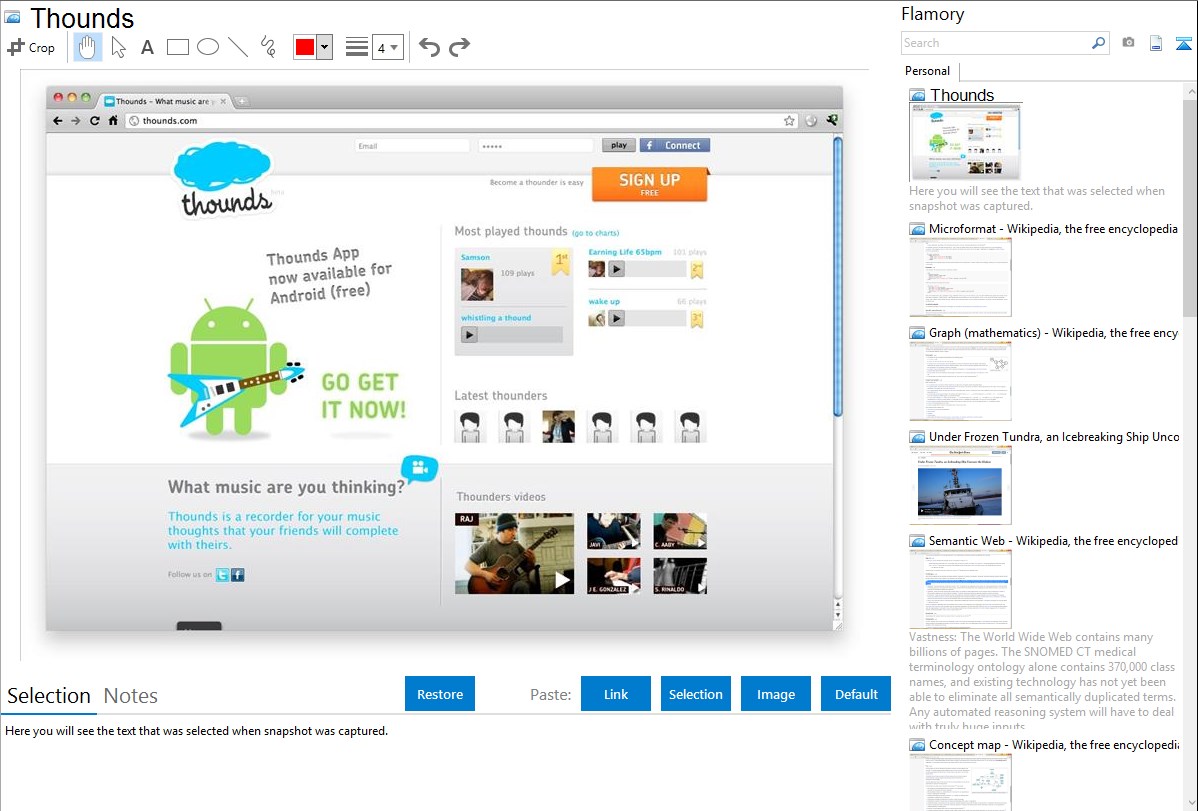Click the Paste Default button

tap(856, 694)
